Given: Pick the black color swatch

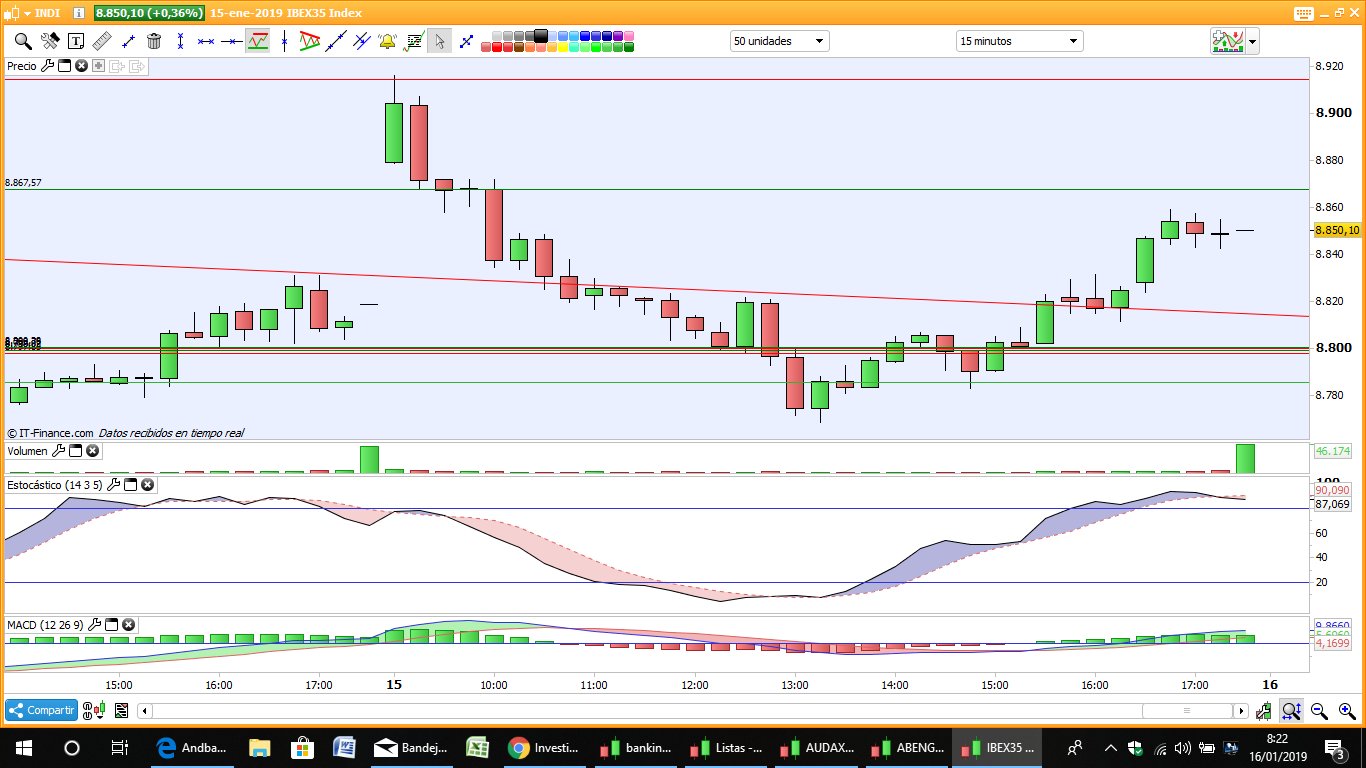Looking at the screenshot, I should pyautogui.click(x=541, y=36).
